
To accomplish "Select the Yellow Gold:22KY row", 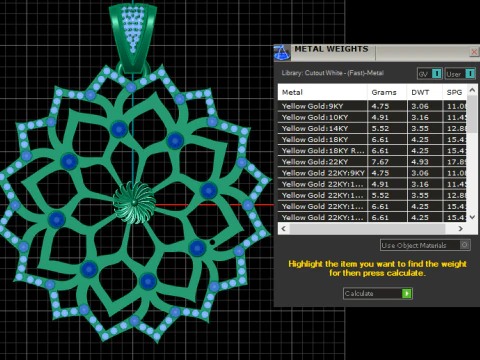I will tap(372, 162).
